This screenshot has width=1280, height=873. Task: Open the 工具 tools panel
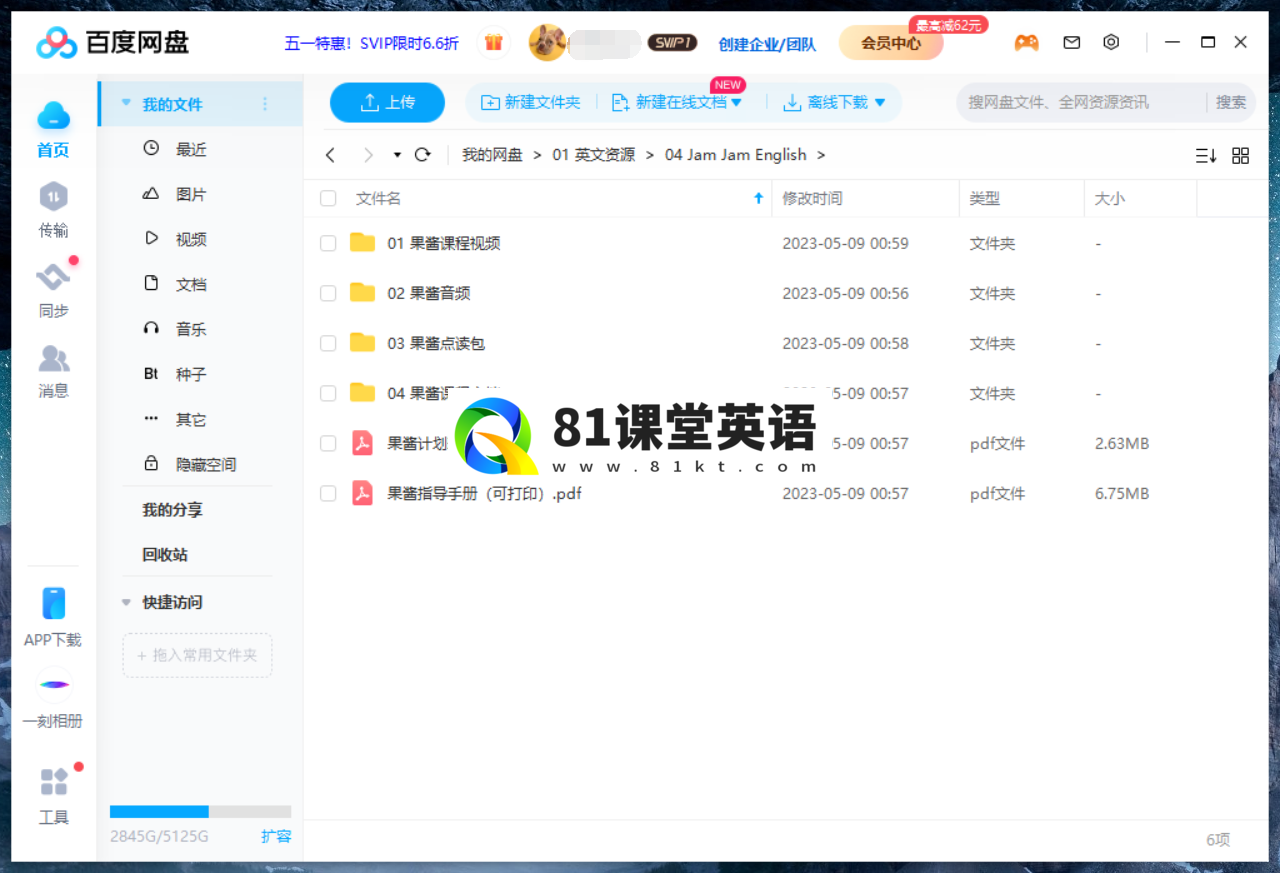53,796
